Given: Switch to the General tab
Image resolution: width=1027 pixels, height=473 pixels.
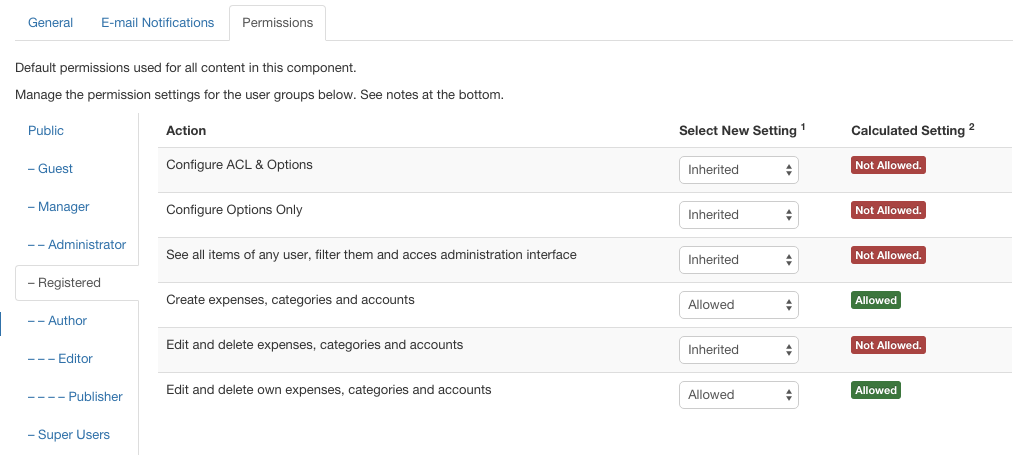Looking at the screenshot, I should pos(50,23).
